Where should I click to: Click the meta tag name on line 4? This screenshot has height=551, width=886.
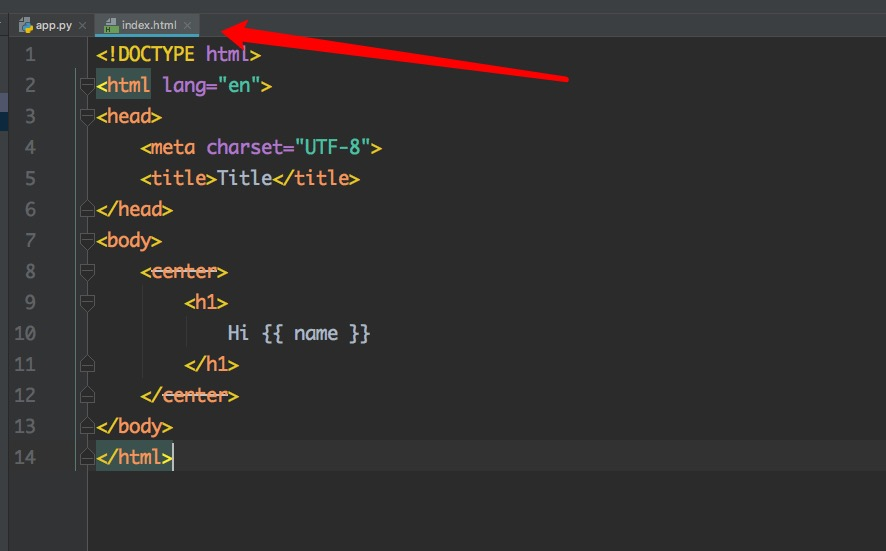[x=173, y=147]
